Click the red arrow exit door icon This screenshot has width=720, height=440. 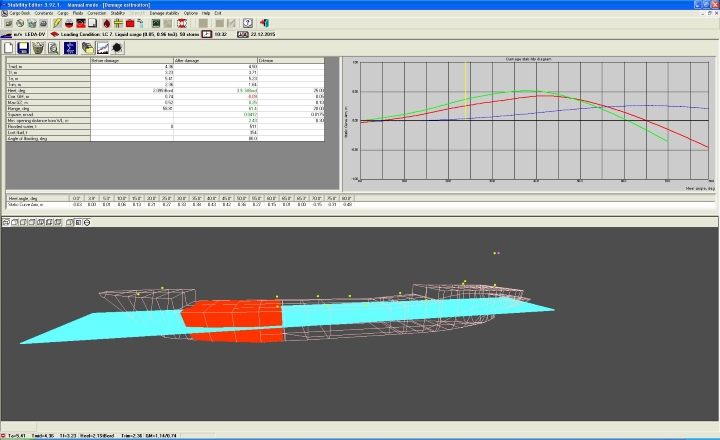pyautogui.click(x=264, y=23)
